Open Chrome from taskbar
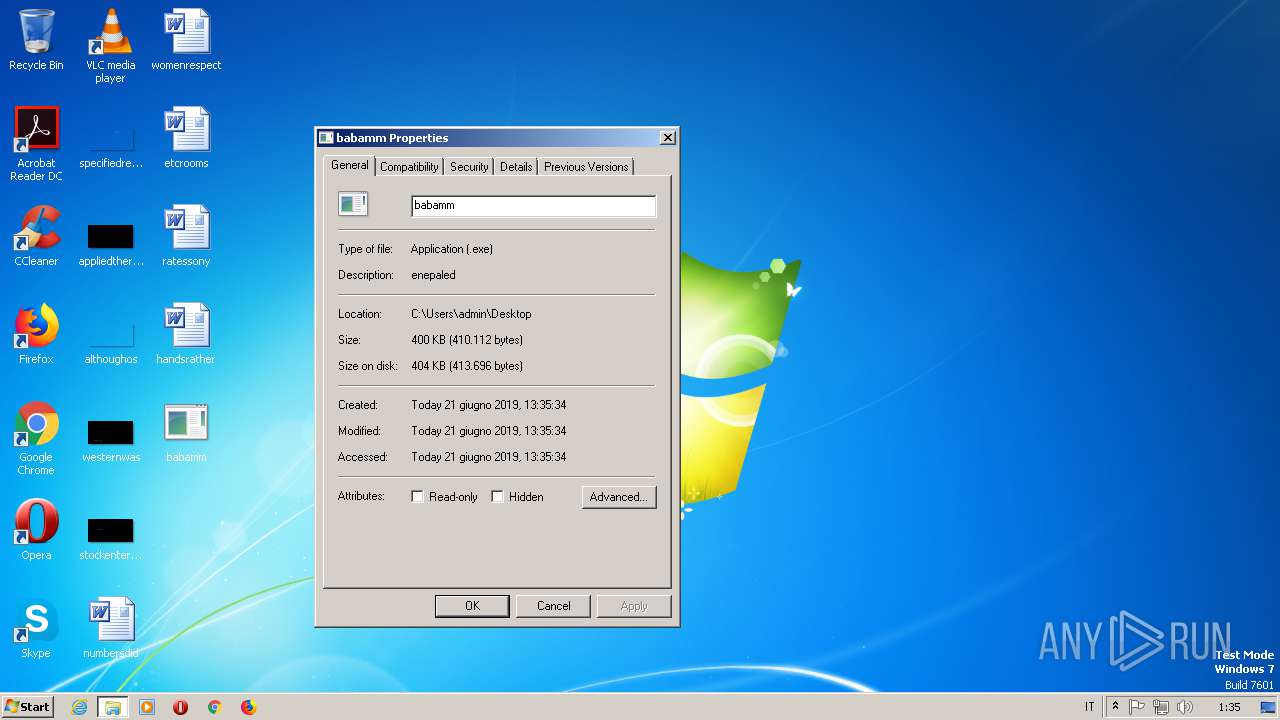 214,707
